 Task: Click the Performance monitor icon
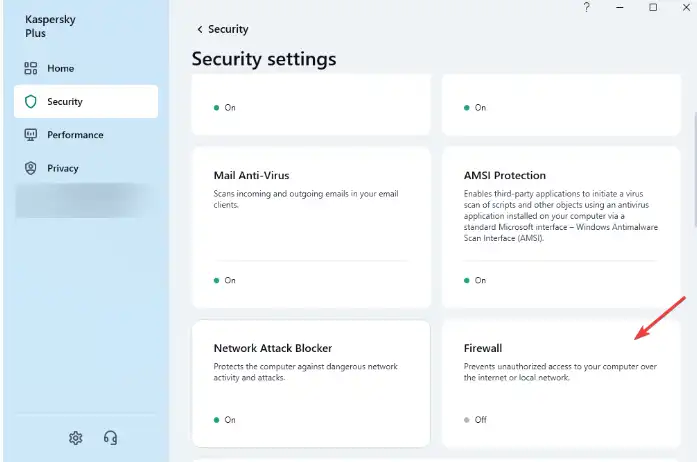pos(31,135)
